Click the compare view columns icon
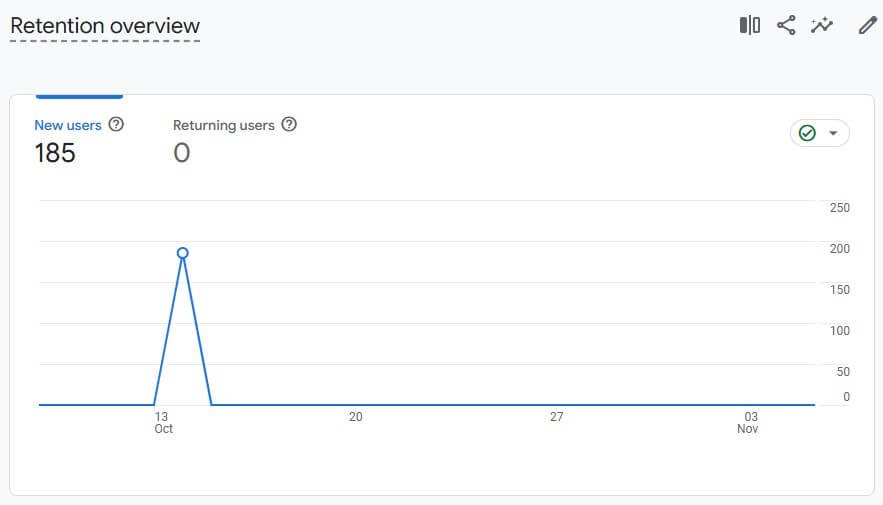The height and width of the screenshot is (505, 883). [750, 25]
